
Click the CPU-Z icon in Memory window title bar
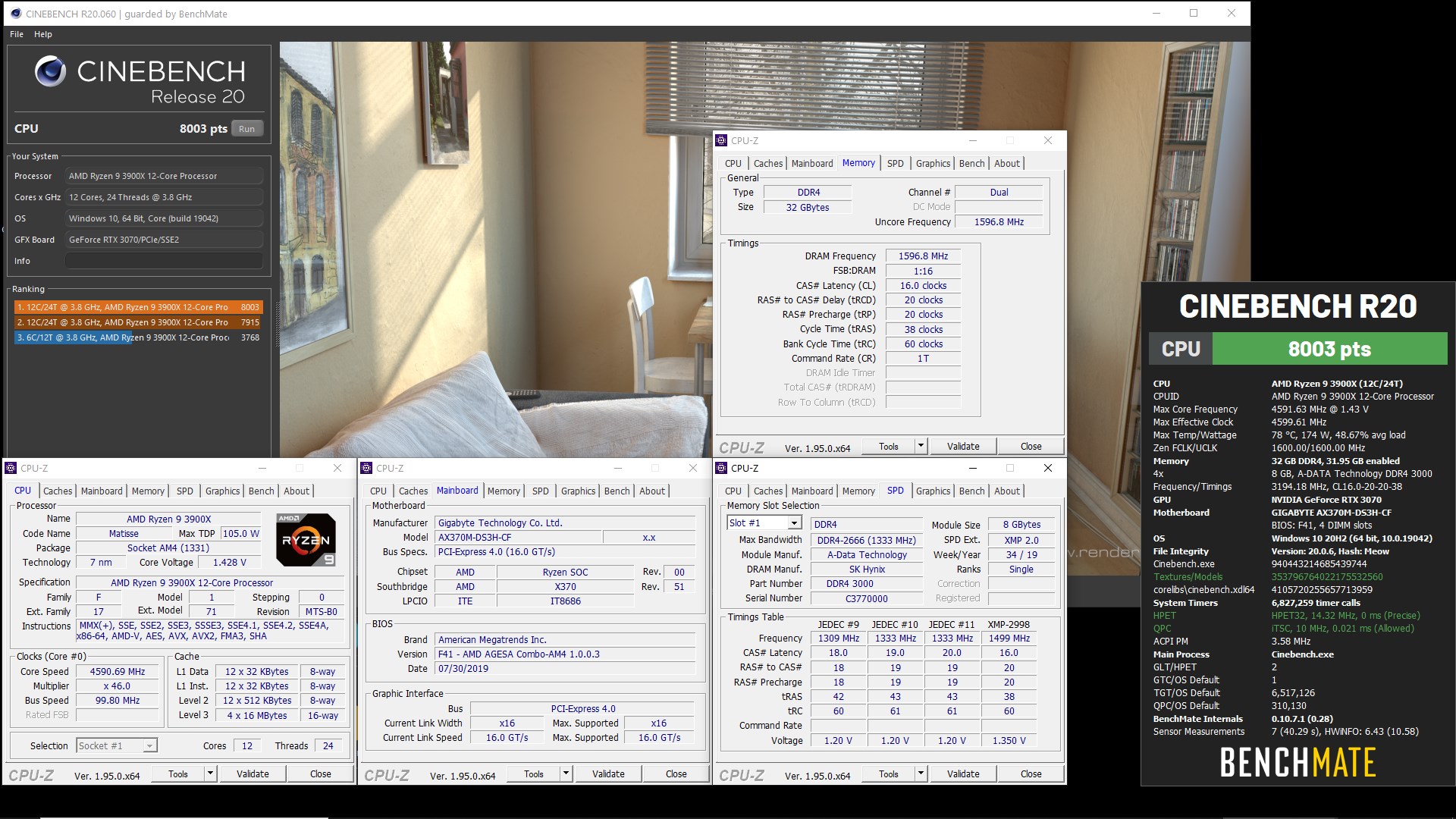[722, 140]
